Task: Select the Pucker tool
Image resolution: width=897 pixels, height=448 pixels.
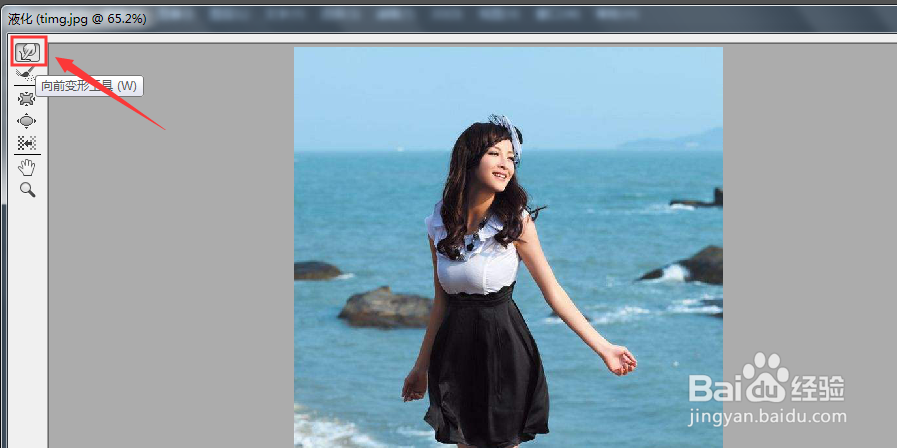Action: coord(26,99)
